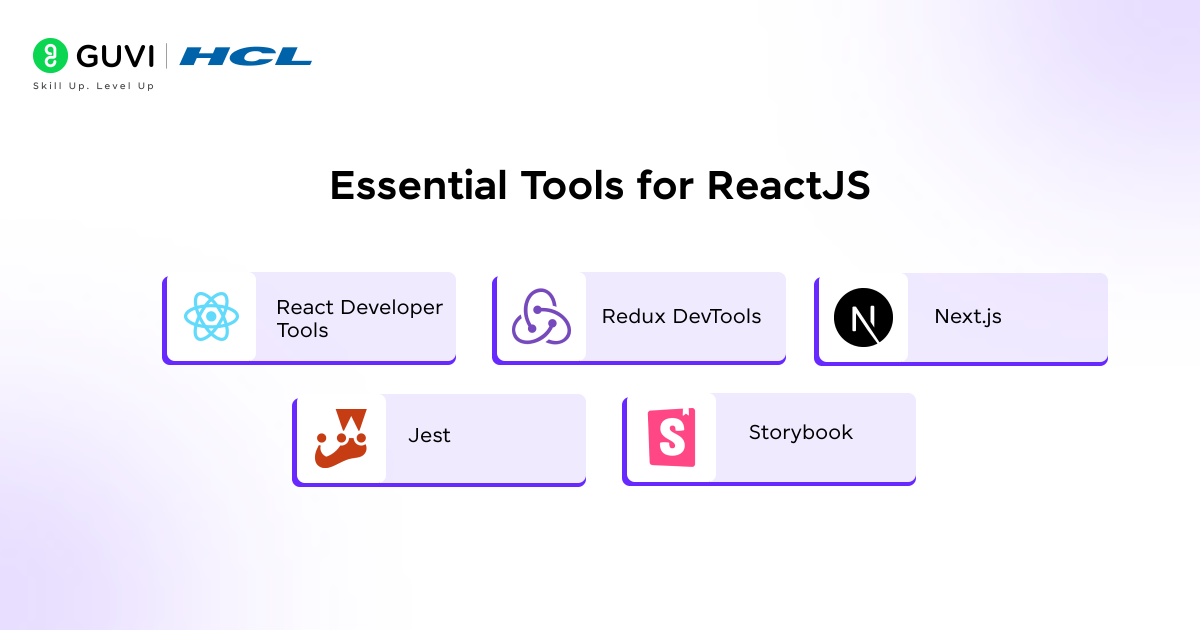Open the red Jest logo icon
The height and width of the screenshot is (630, 1200).
click(x=340, y=438)
